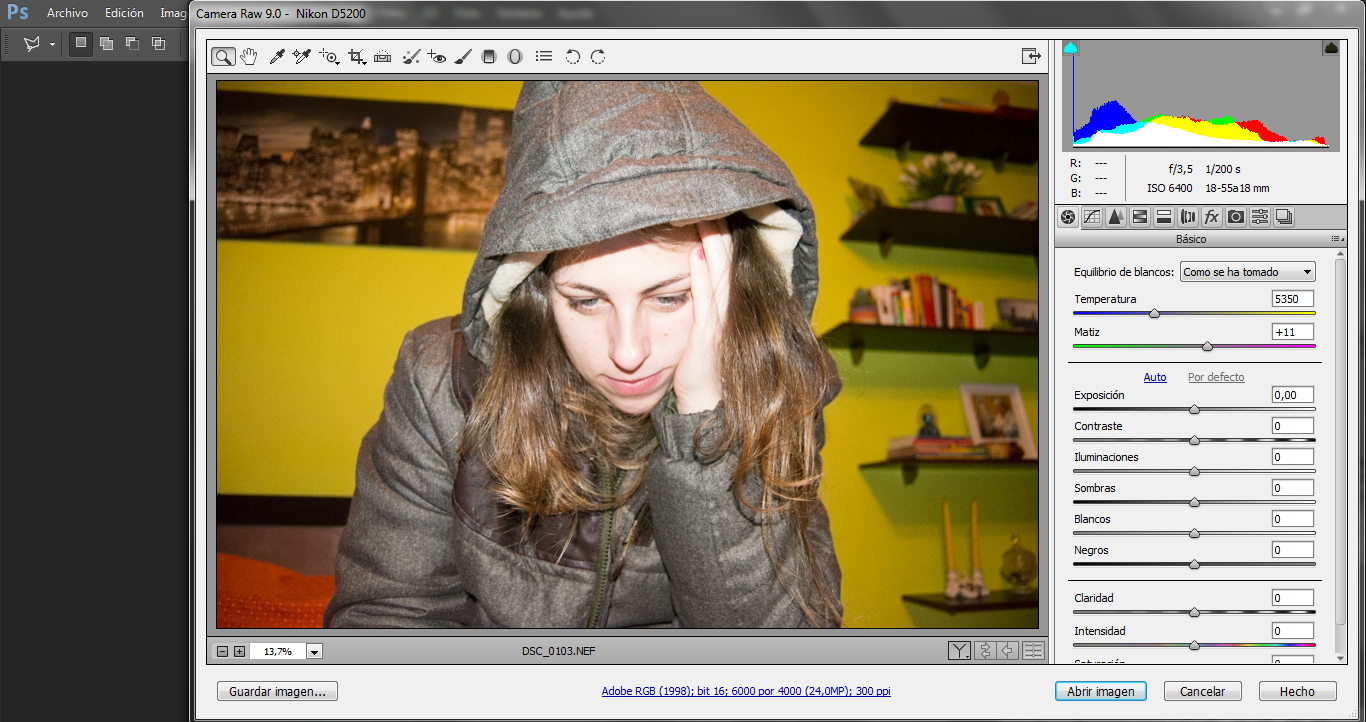Select Photoshop Subtract from selection mode
Image resolution: width=1366 pixels, height=722 pixels.
pos(132,43)
